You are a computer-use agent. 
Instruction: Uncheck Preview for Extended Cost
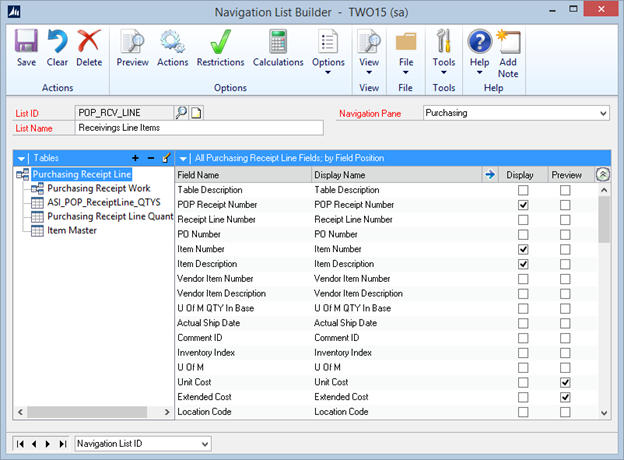[x=565, y=397]
